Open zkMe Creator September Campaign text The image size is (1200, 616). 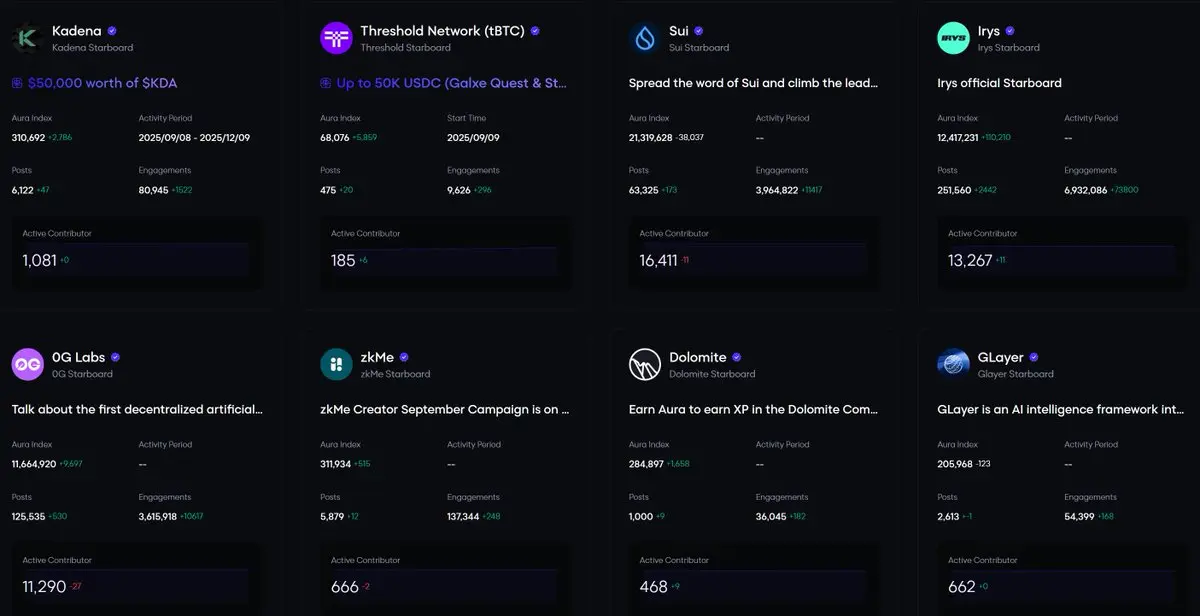coord(445,409)
